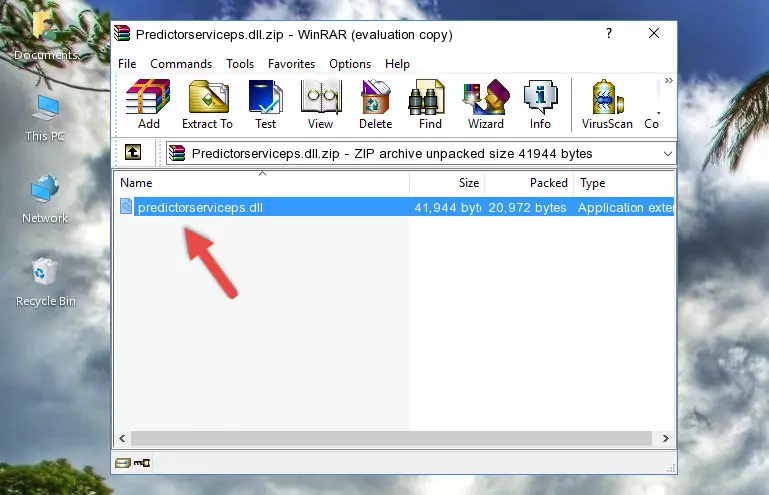Sort by the Name column header
The image size is (769, 495).
click(262, 183)
